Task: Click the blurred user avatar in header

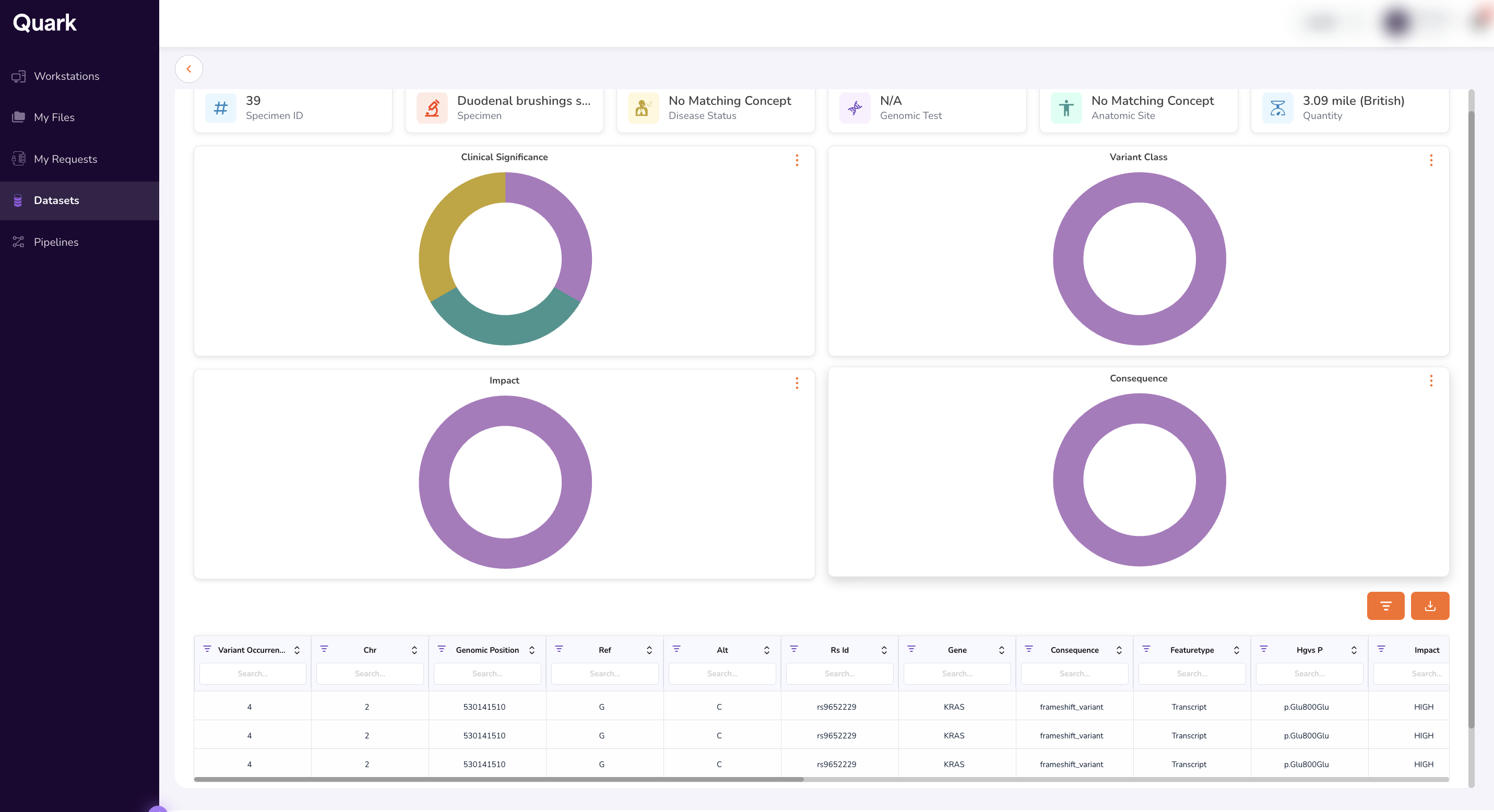Action: click(x=1396, y=22)
